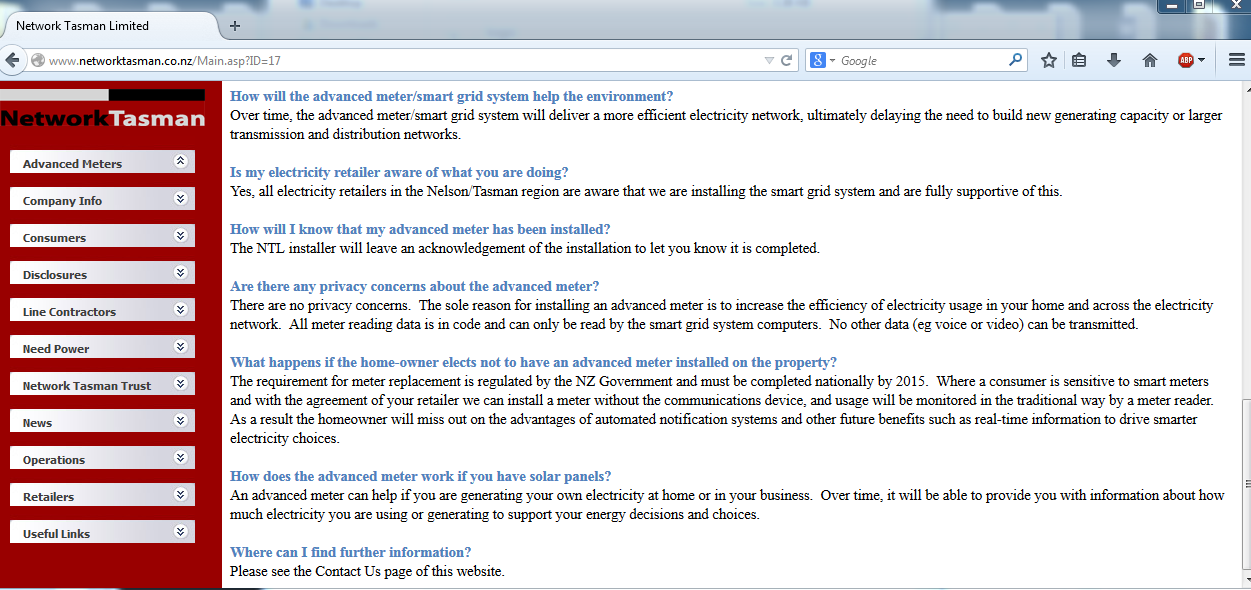1251x590 pixels.
Task: Go to the browser home icon
Action: tap(1150, 60)
